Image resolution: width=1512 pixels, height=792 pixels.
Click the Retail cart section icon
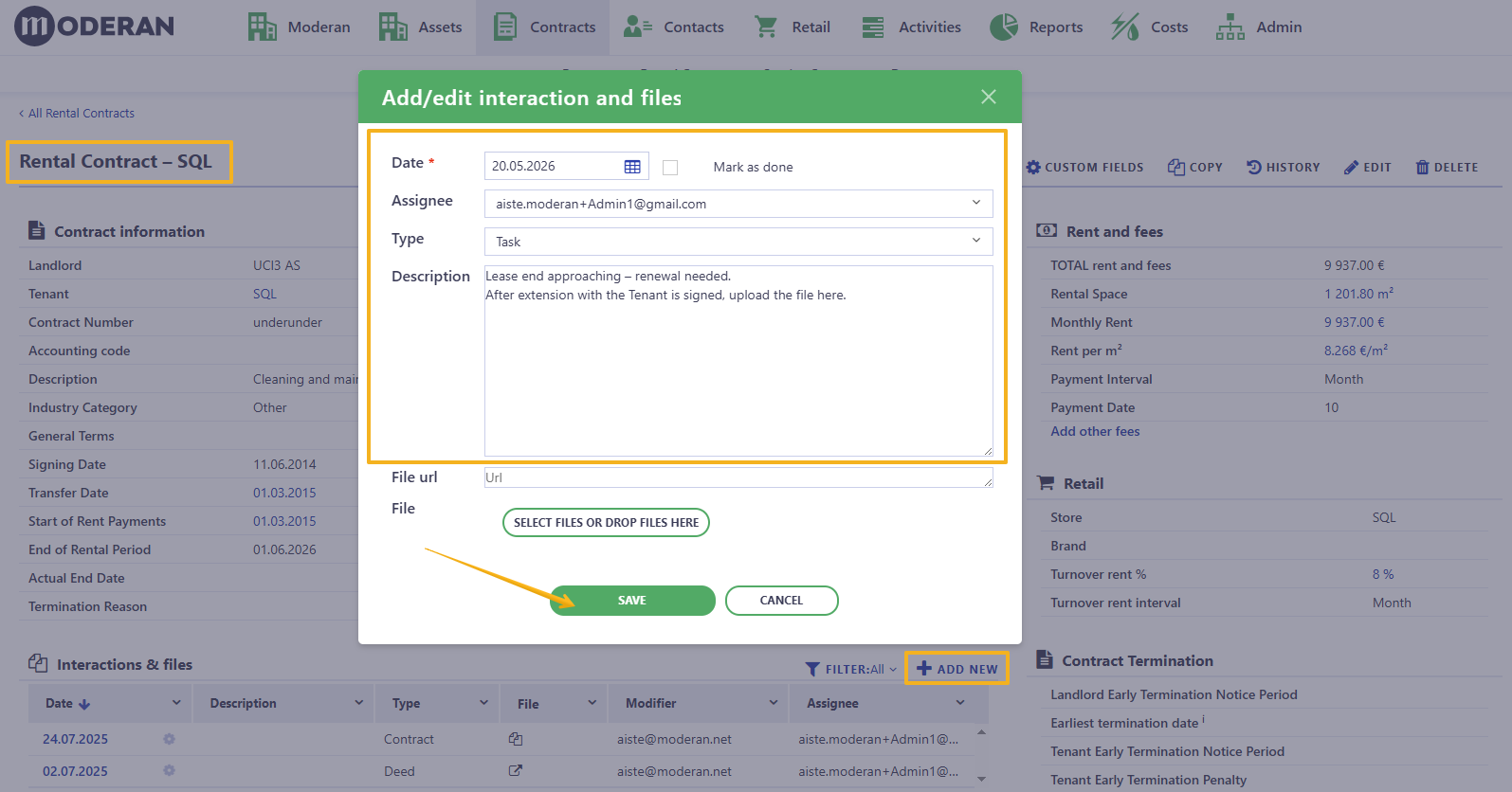pyautogui.click(x=1046, y=483)
